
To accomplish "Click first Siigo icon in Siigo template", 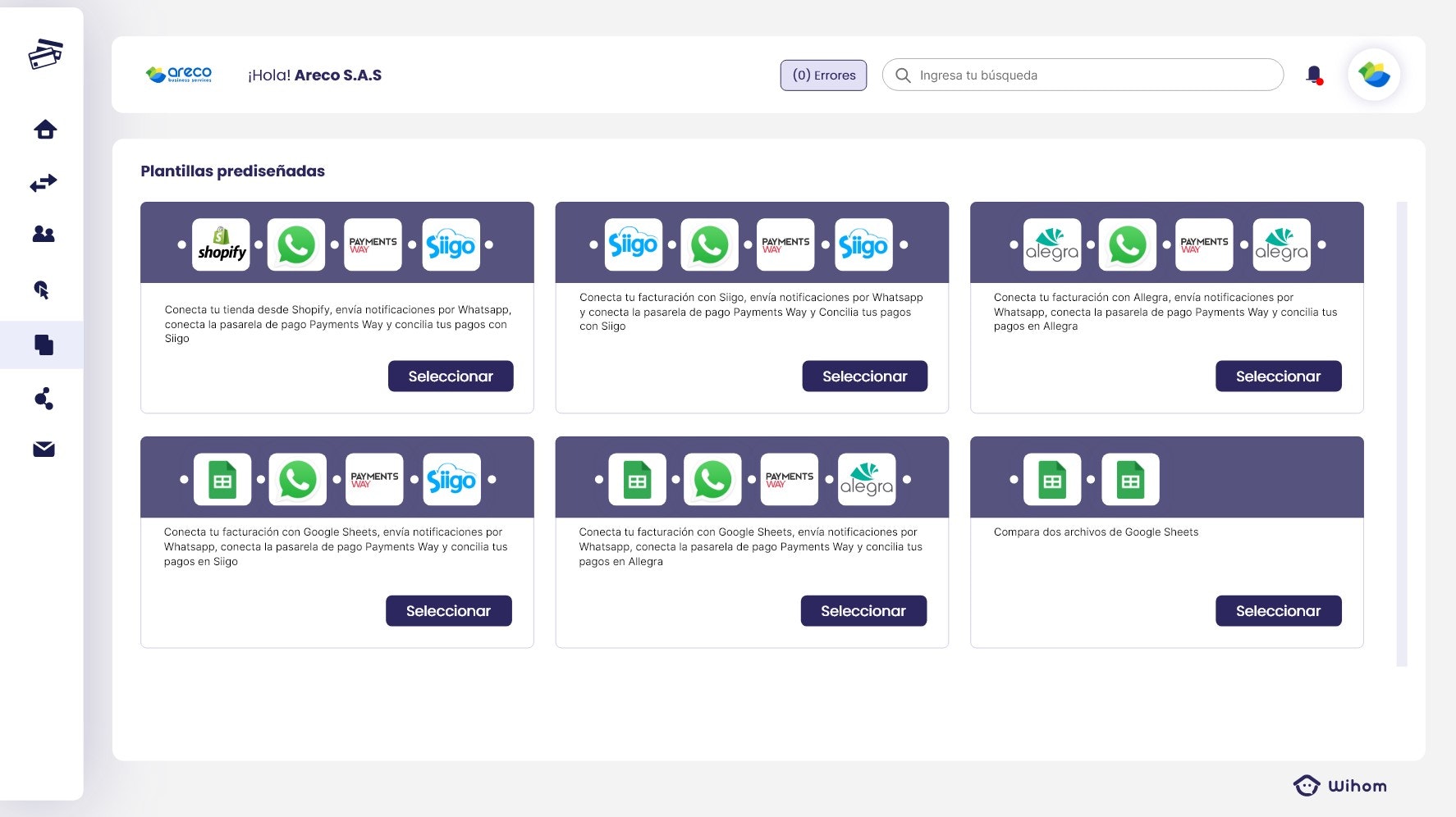I will [633, 244].
